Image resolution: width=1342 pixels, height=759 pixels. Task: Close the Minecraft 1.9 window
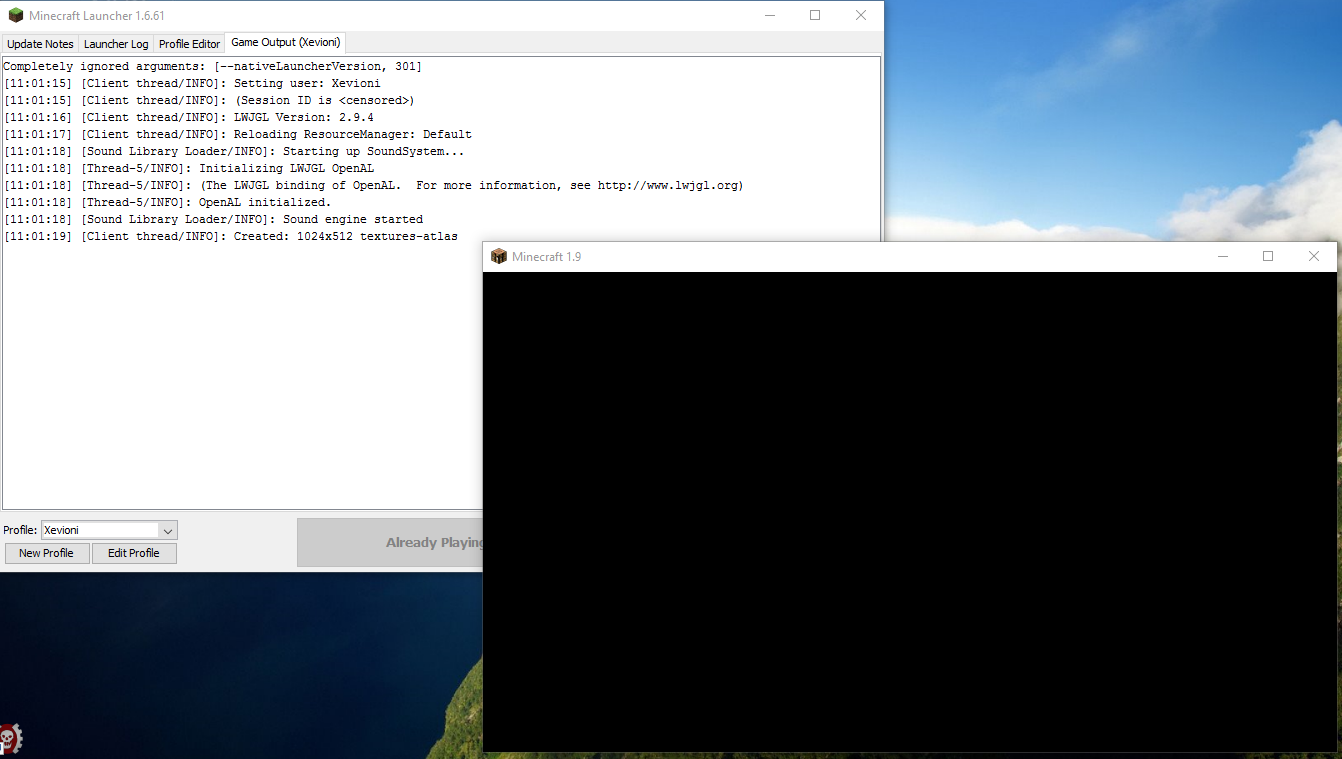tap(1314, 257)
